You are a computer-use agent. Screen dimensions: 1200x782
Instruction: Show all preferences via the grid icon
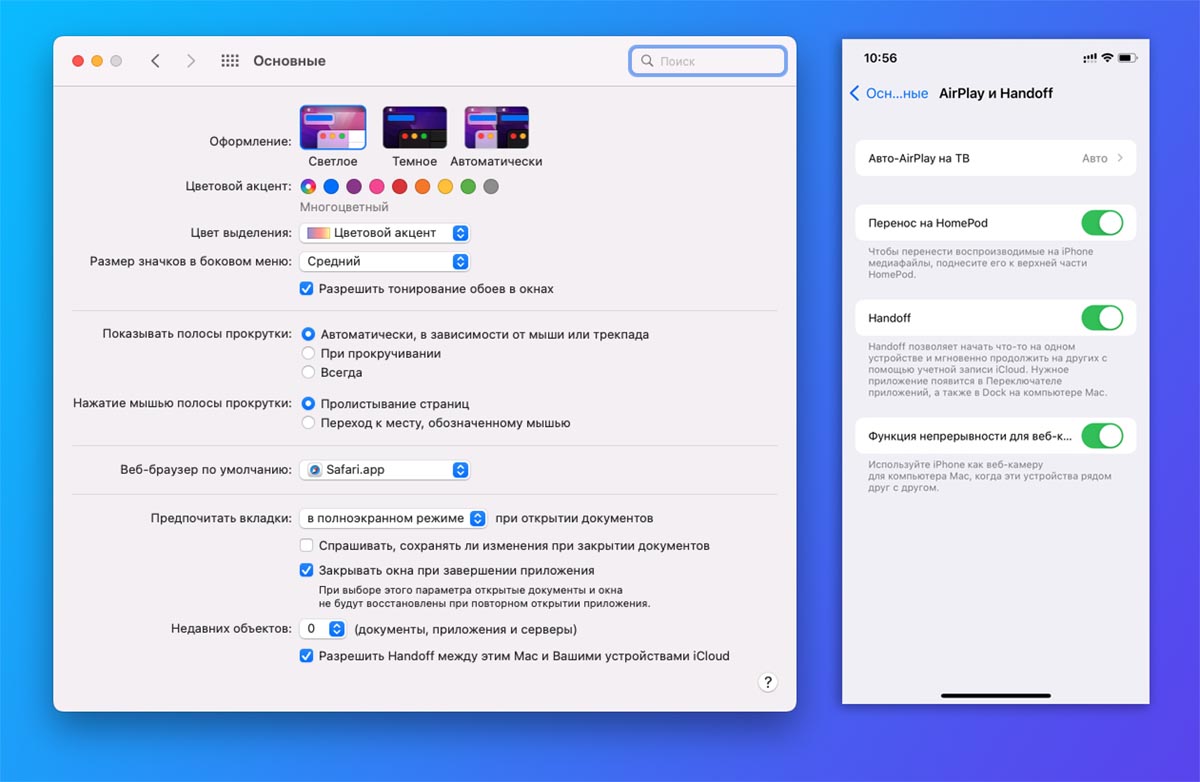(230, 61)
